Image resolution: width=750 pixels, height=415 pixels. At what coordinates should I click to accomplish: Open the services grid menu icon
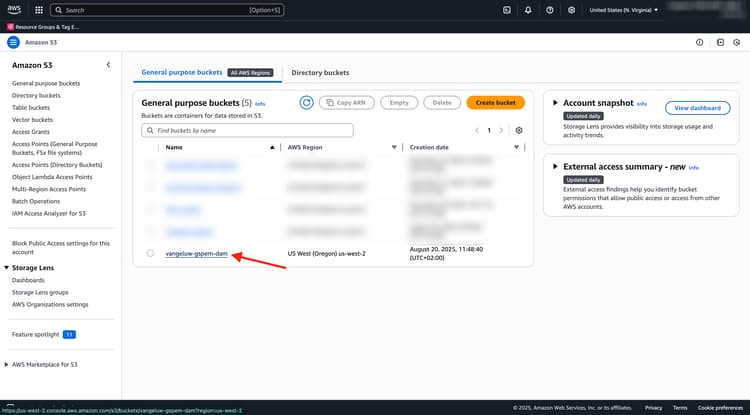pos(39,10)
